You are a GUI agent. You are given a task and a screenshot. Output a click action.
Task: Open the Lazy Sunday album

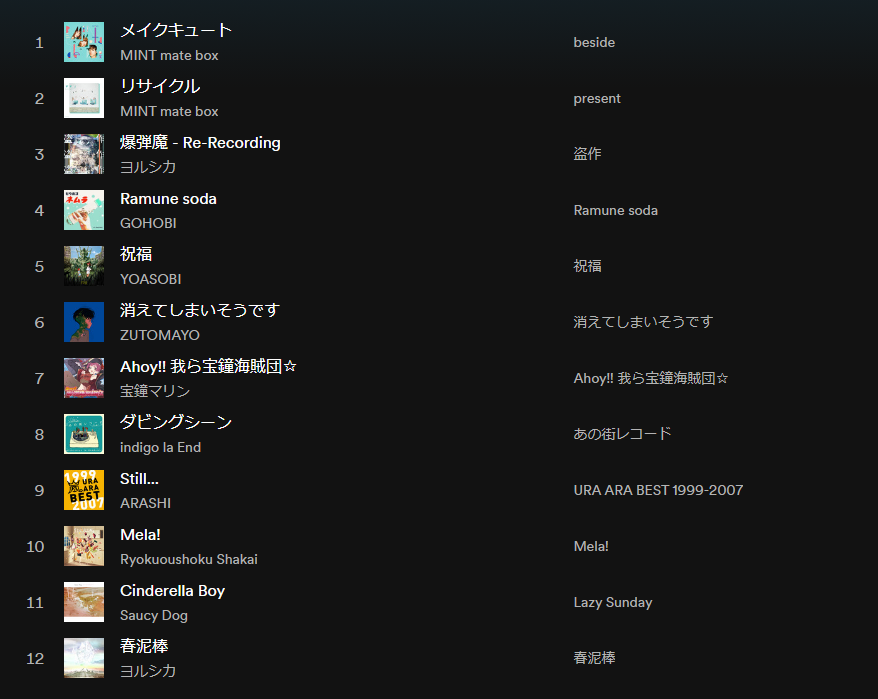coord(613,603)
